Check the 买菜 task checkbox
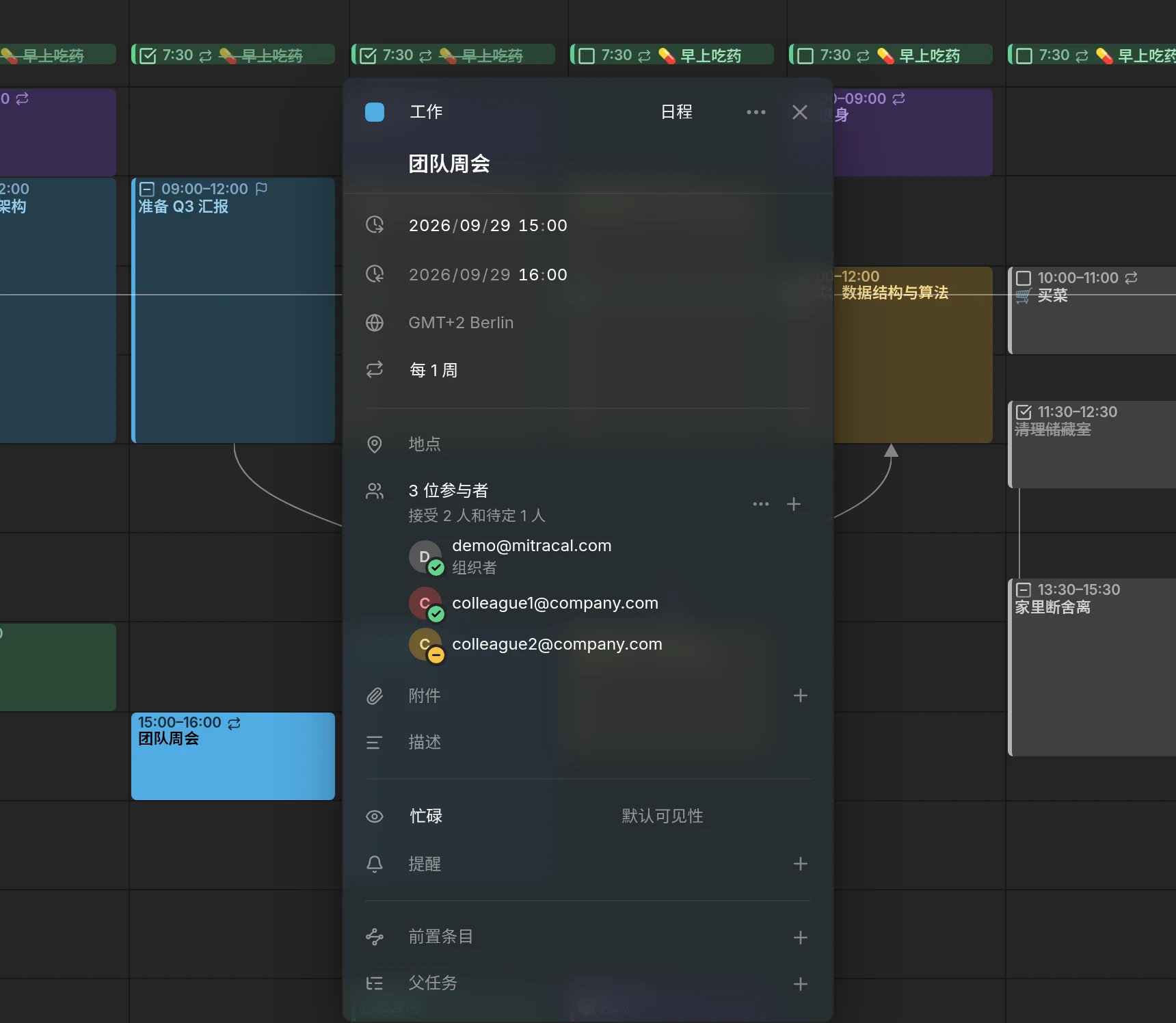Viewport: 1176px width, 1023px height. coord(1024,278)
